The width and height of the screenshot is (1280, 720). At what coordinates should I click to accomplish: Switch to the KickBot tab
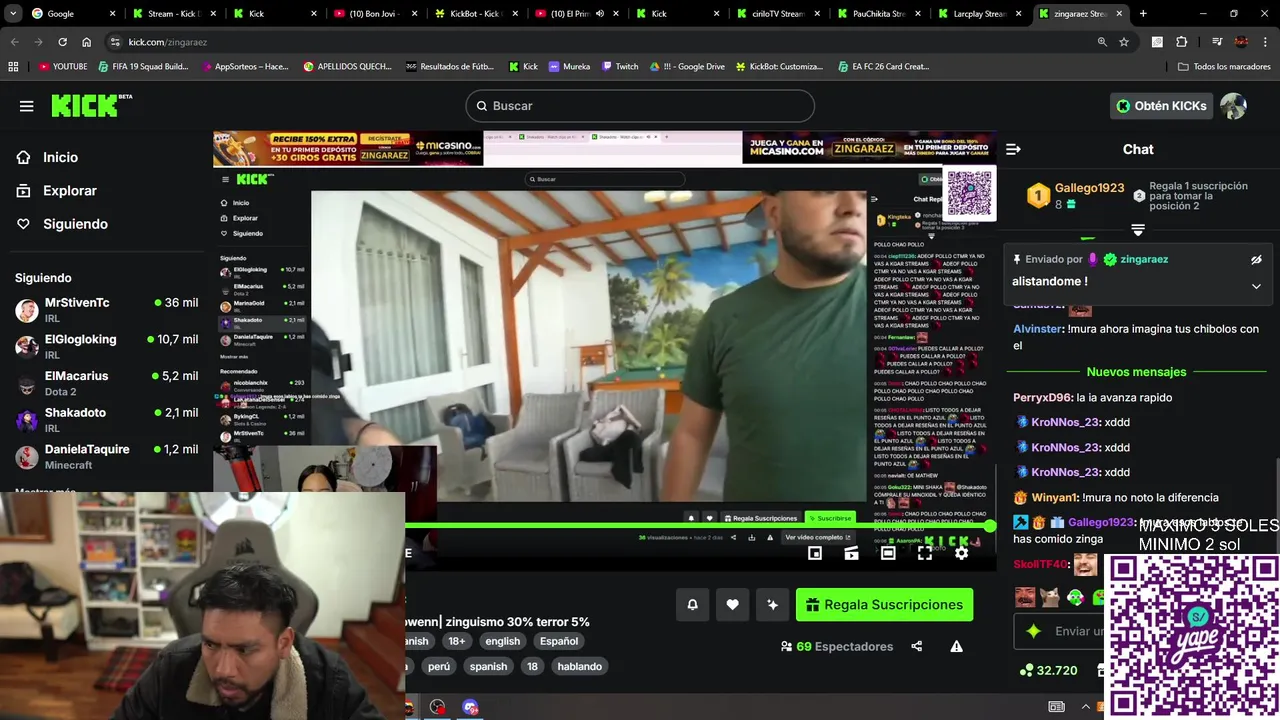tap(475, 14)
